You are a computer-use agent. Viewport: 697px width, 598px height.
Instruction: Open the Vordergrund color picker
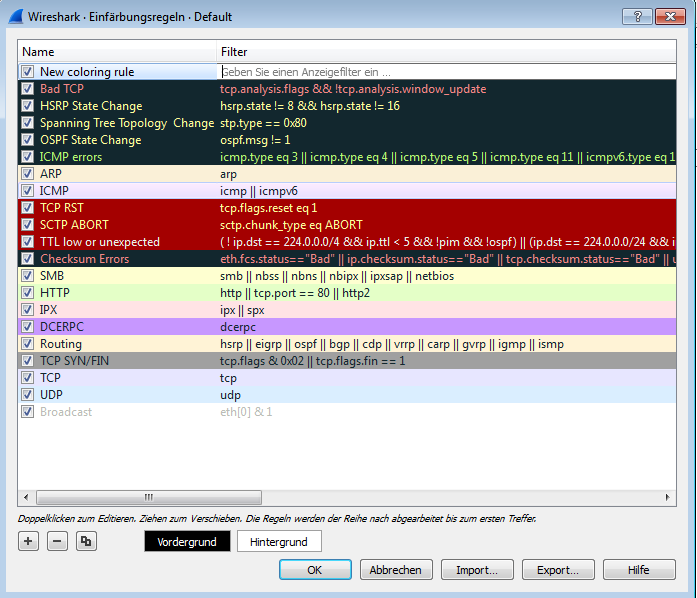click(x=187, y=542)
